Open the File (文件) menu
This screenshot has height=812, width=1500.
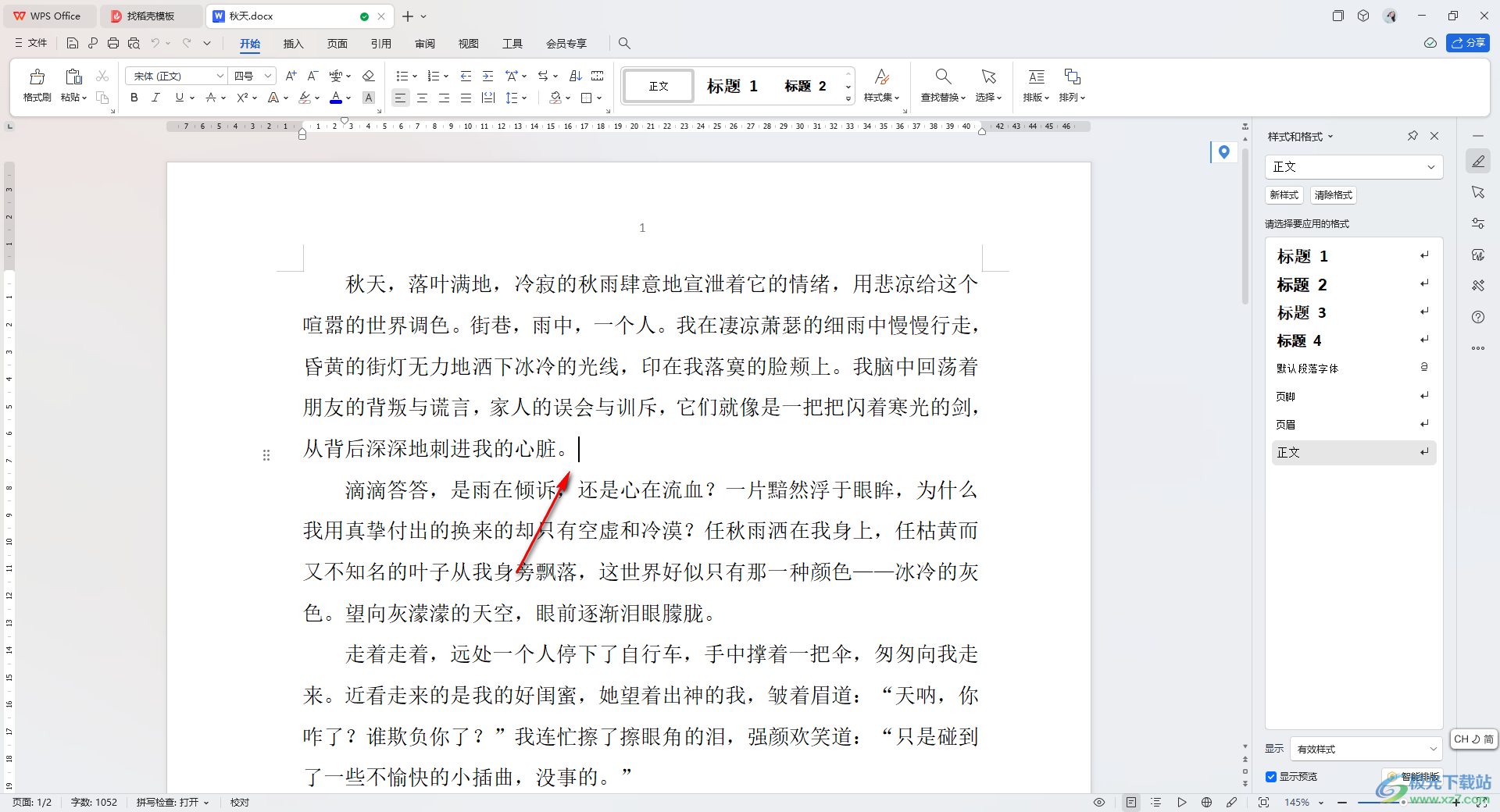[31, 43]
